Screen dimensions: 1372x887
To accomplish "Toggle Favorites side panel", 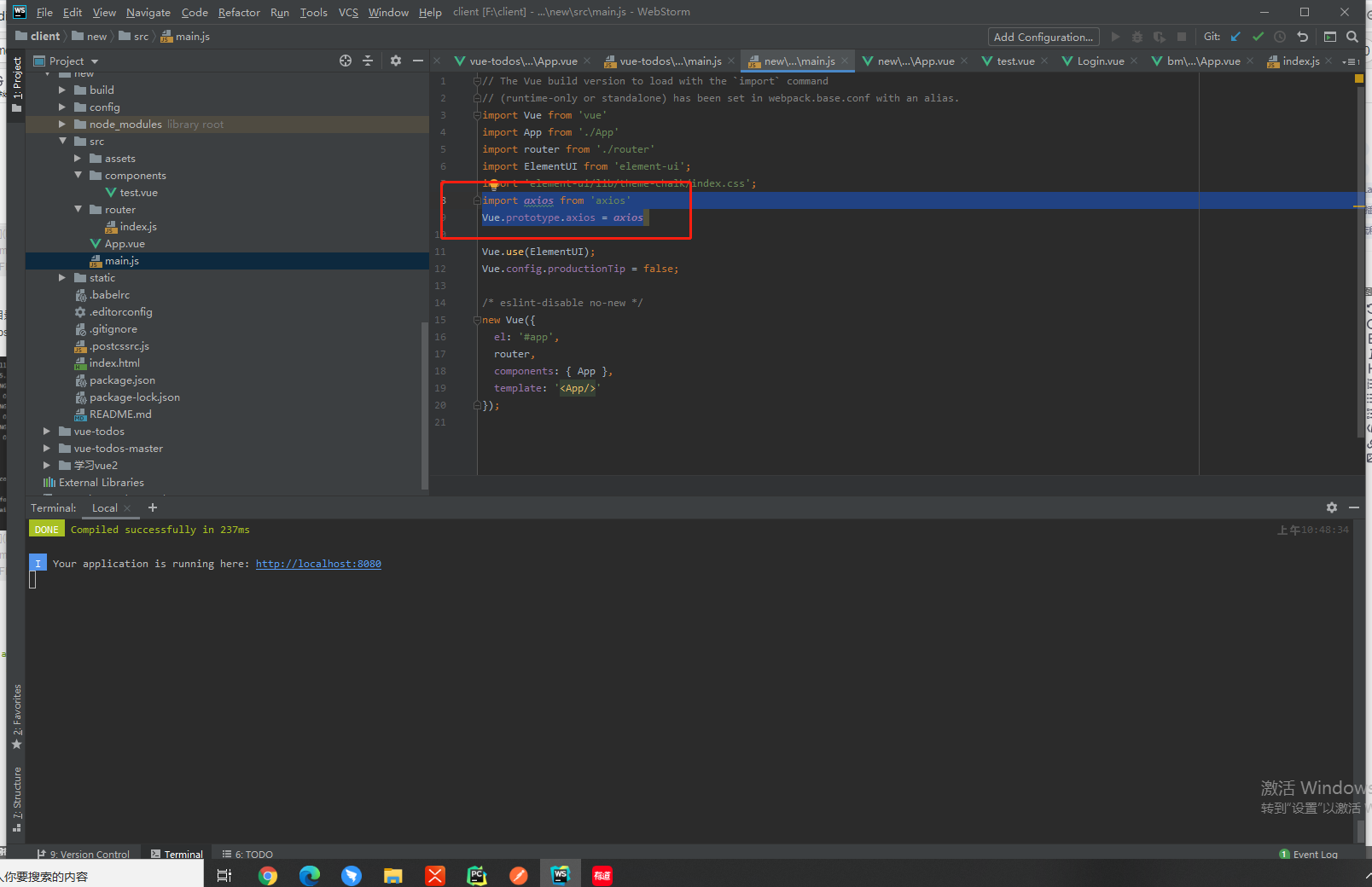I will pos(16,716).
